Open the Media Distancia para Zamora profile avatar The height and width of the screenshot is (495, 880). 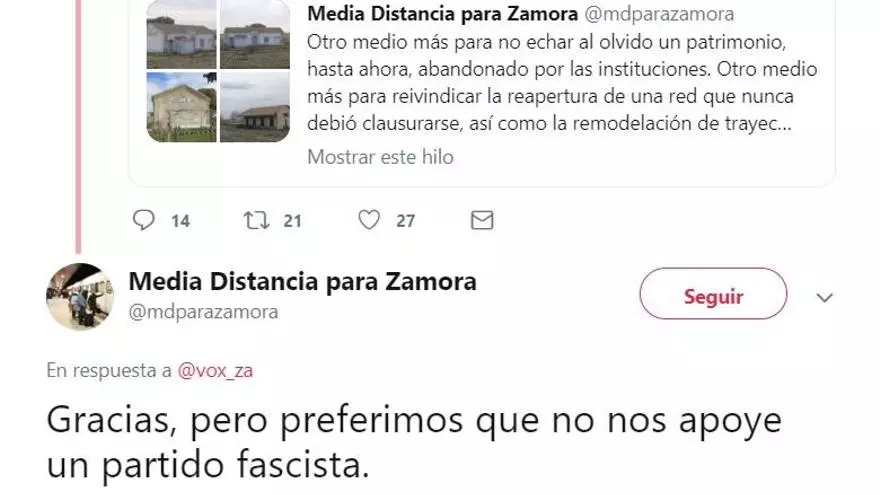(80, 296)
